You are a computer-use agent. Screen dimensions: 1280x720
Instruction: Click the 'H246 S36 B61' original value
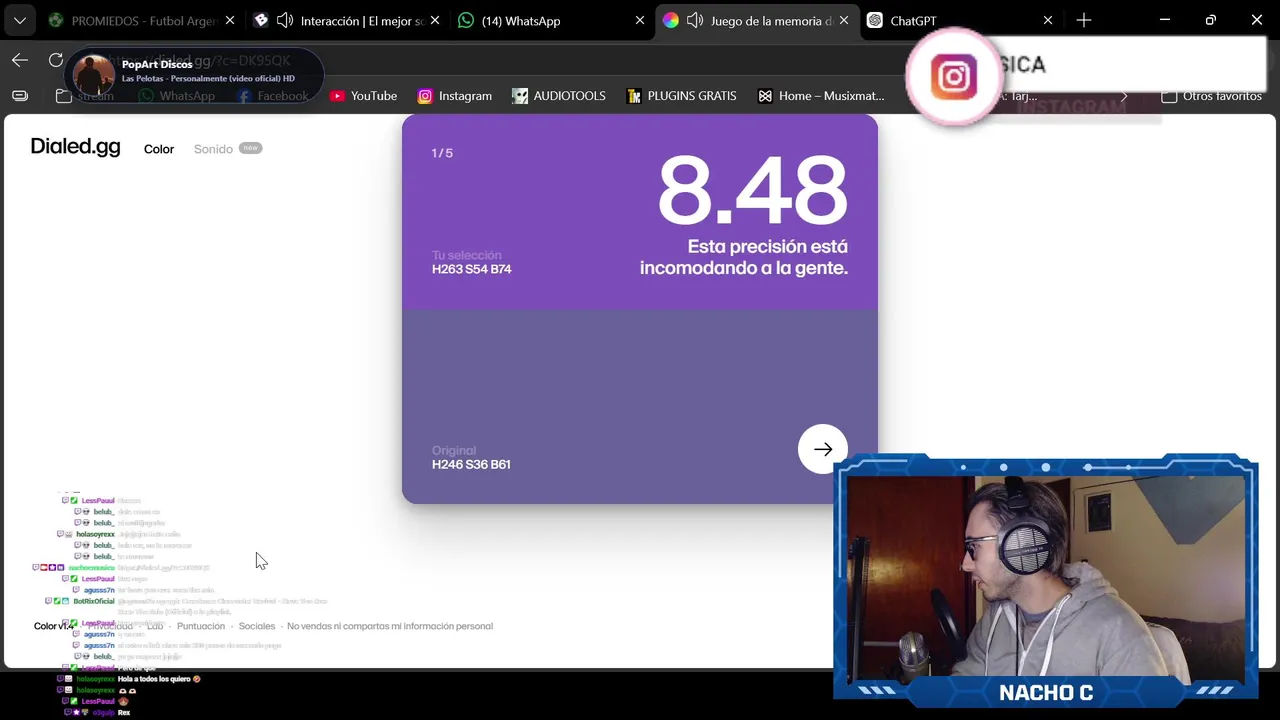pyautogui.click(x=471, y=464)
